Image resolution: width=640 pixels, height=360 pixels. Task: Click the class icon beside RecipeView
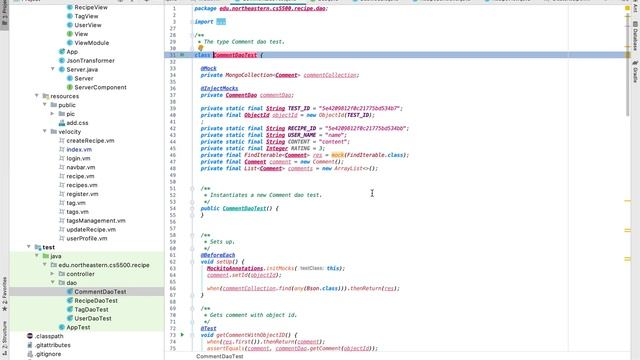point(70,7)
